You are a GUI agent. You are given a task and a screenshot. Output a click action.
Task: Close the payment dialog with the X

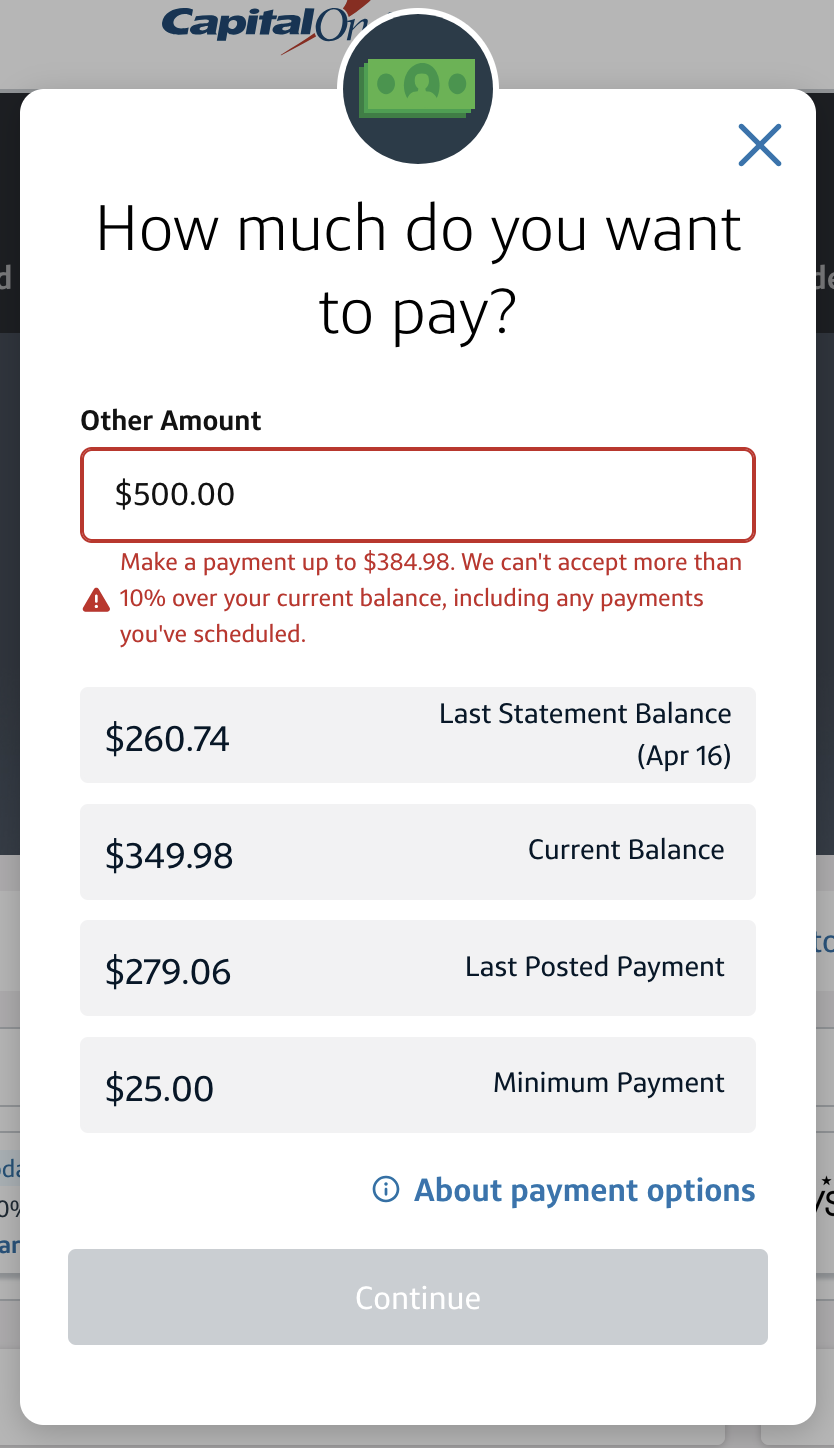coord(759,145)
